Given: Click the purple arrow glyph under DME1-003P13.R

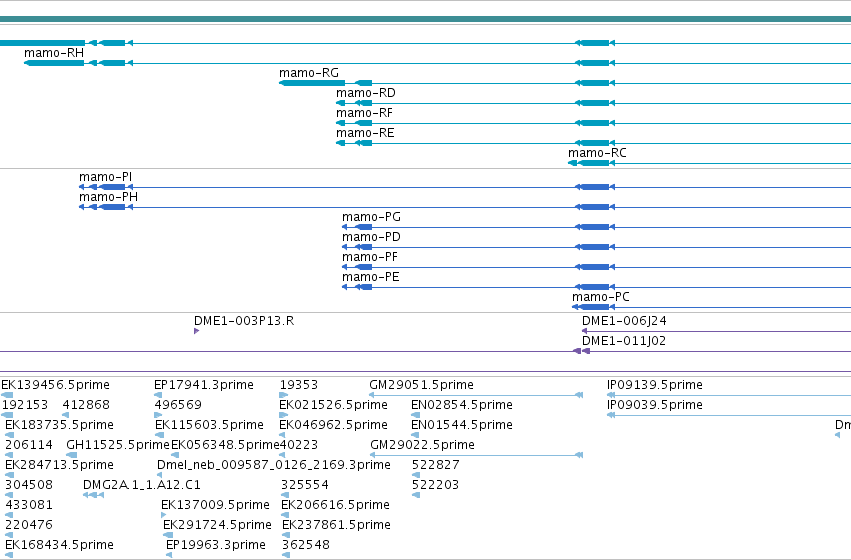Looking at the screenshot, I should [196, 331].
